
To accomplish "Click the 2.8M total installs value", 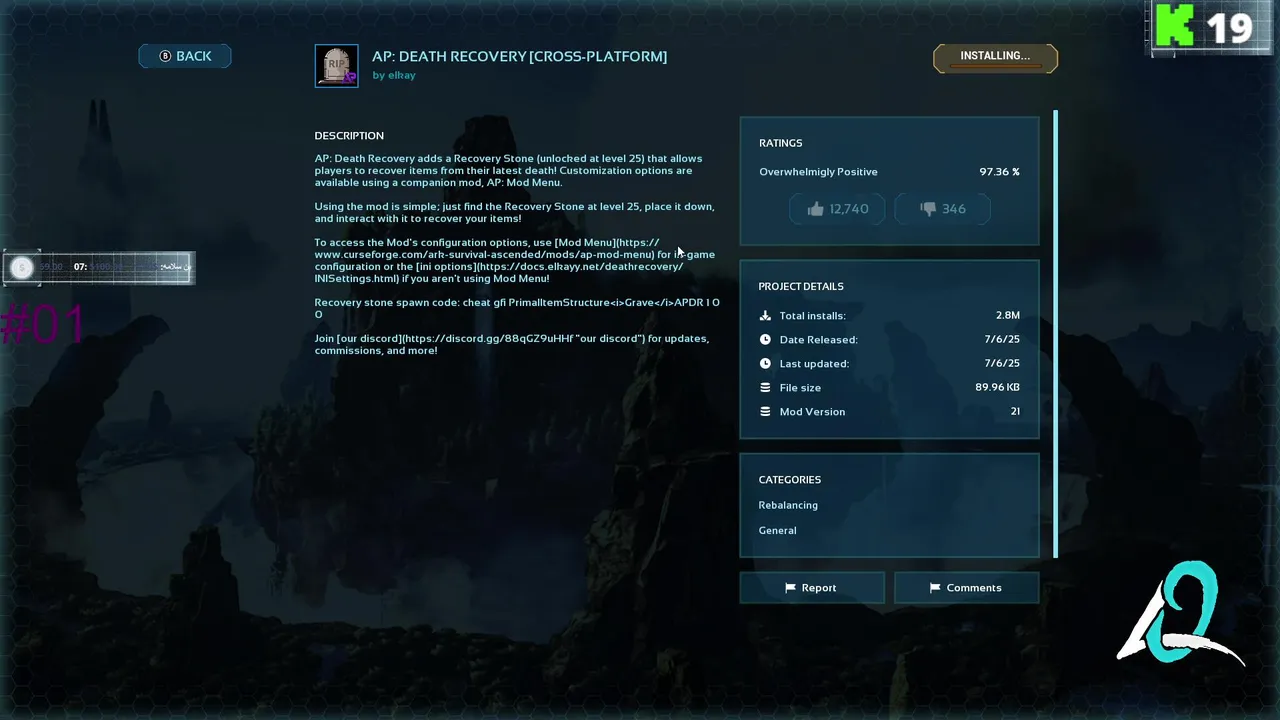I will click(1007, 316).
